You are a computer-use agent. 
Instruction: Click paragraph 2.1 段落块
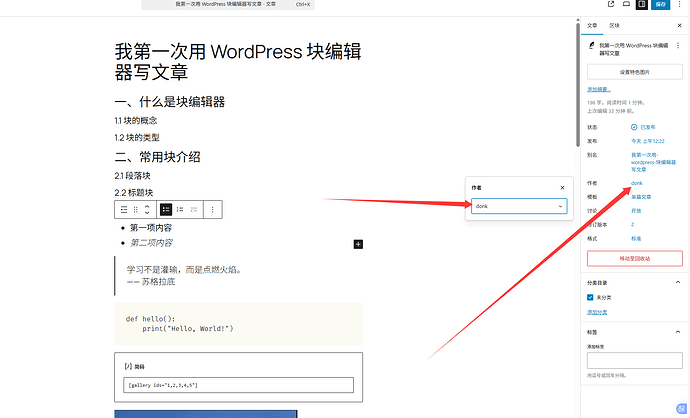[x=132, y=176]
